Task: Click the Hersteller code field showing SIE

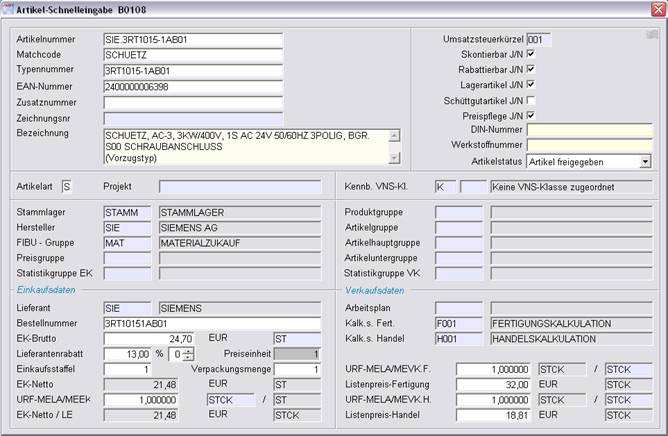Action: click(x=127, y=227)
